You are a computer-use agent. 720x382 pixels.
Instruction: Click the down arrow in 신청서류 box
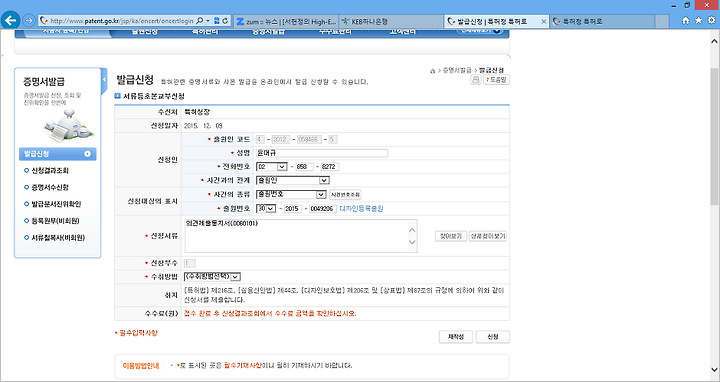coord(412,242)
